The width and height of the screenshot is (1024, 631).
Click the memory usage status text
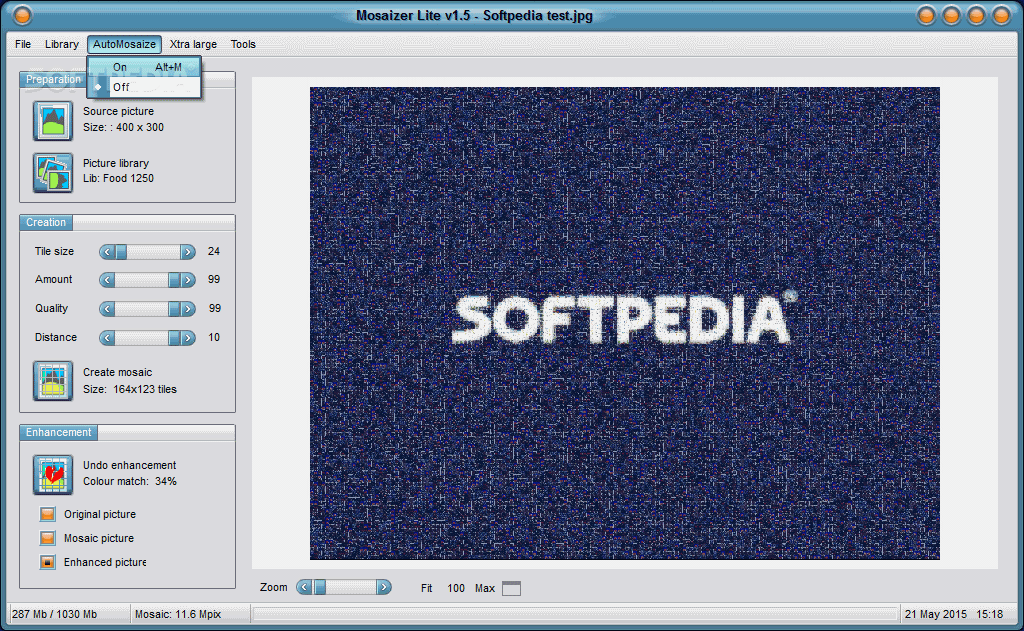(54, 614)
